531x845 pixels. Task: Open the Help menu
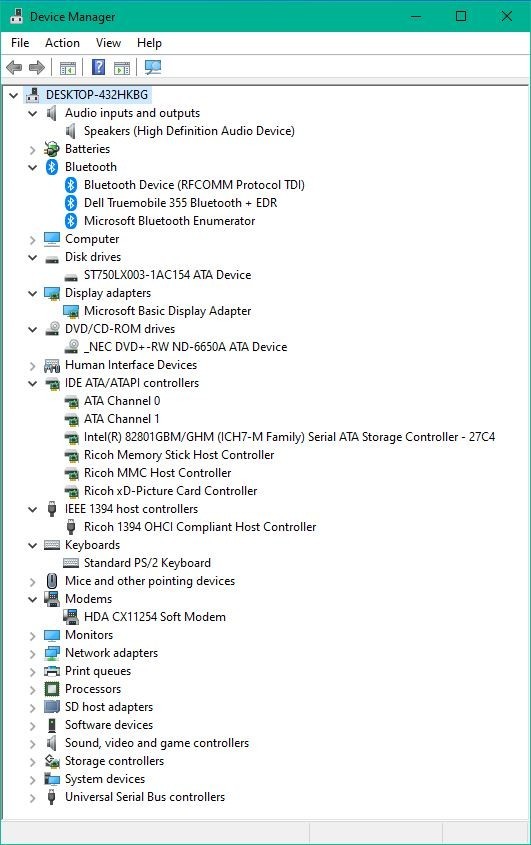pos(149,43)
